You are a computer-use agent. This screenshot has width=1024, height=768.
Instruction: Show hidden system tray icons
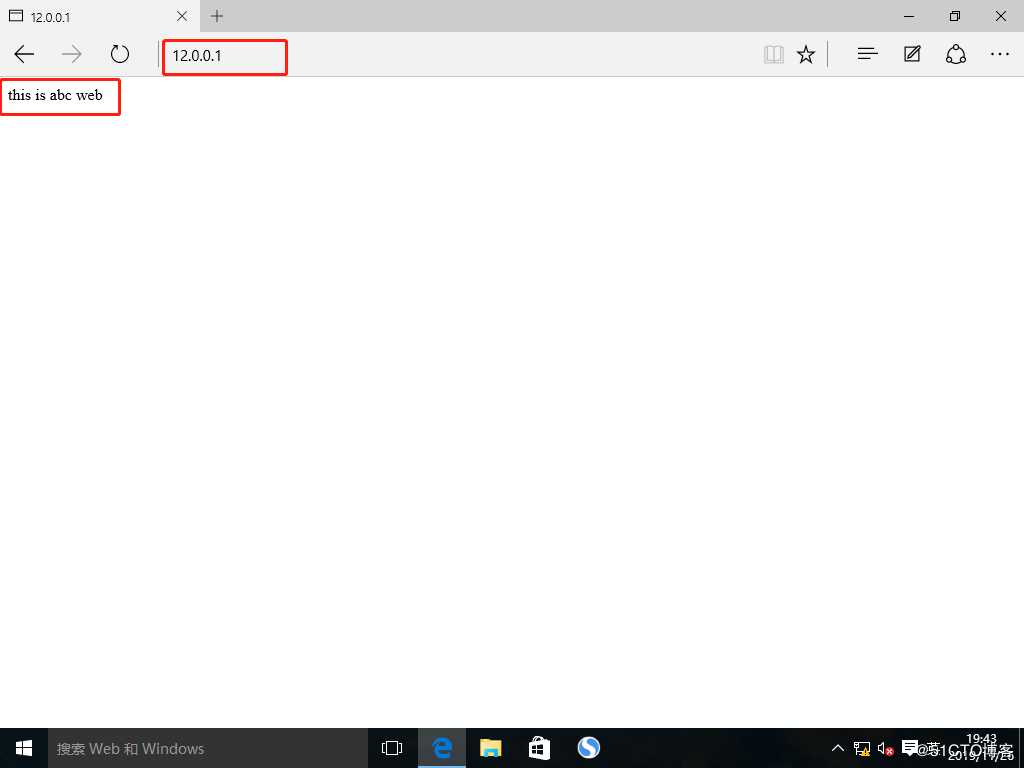click(837, 748)
